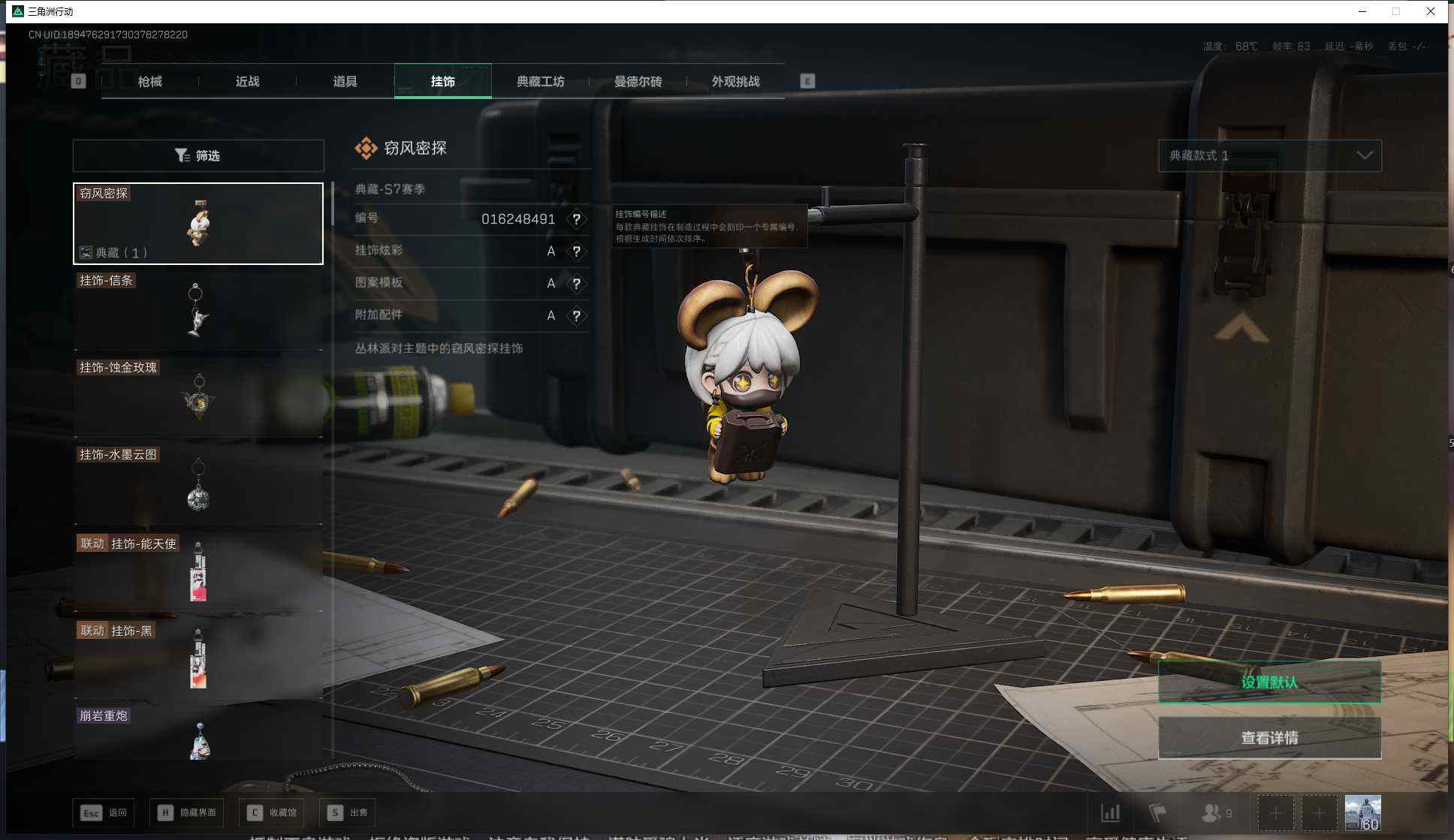The height and width of the screenshot is (840, 1454).
Task: Open the player avatar showing level 60
Action: point(1362,813)
